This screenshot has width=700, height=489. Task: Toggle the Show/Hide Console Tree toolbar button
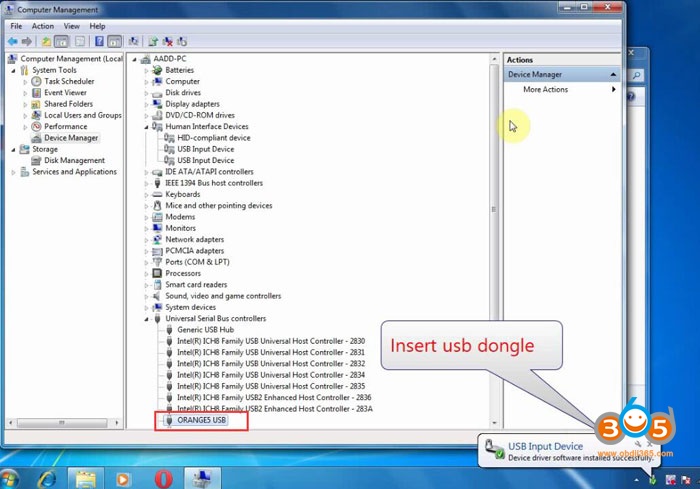pos(62,42)
